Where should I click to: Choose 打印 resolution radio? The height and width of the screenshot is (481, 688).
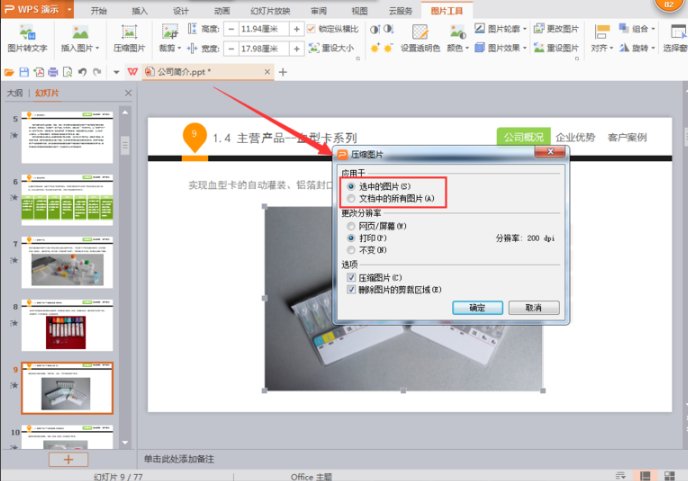(x=351, y=238)
